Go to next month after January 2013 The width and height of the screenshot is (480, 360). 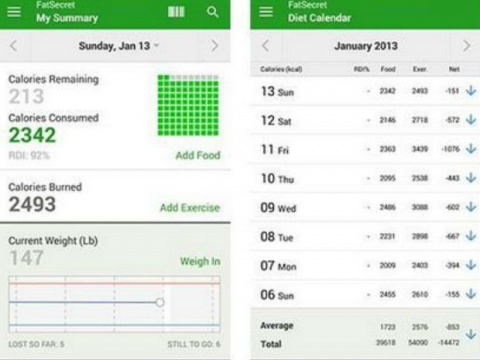coord(467,46)
